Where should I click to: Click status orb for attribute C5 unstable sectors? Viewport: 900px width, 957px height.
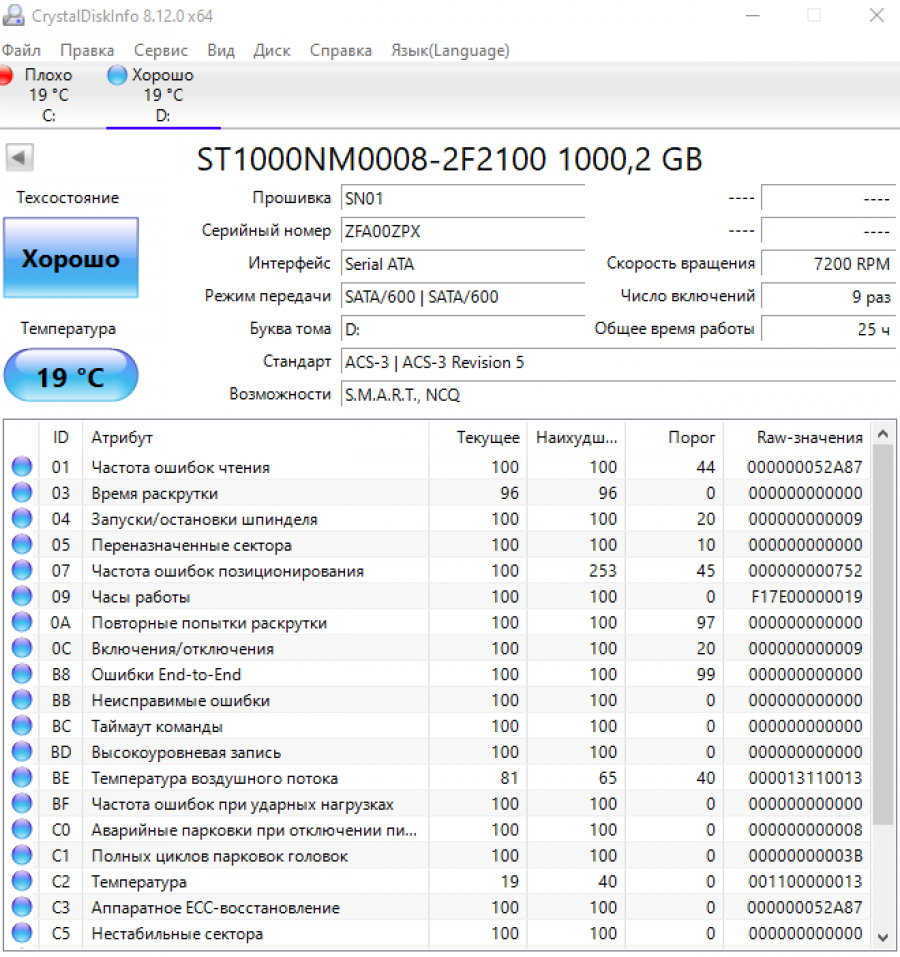(22, 934)
